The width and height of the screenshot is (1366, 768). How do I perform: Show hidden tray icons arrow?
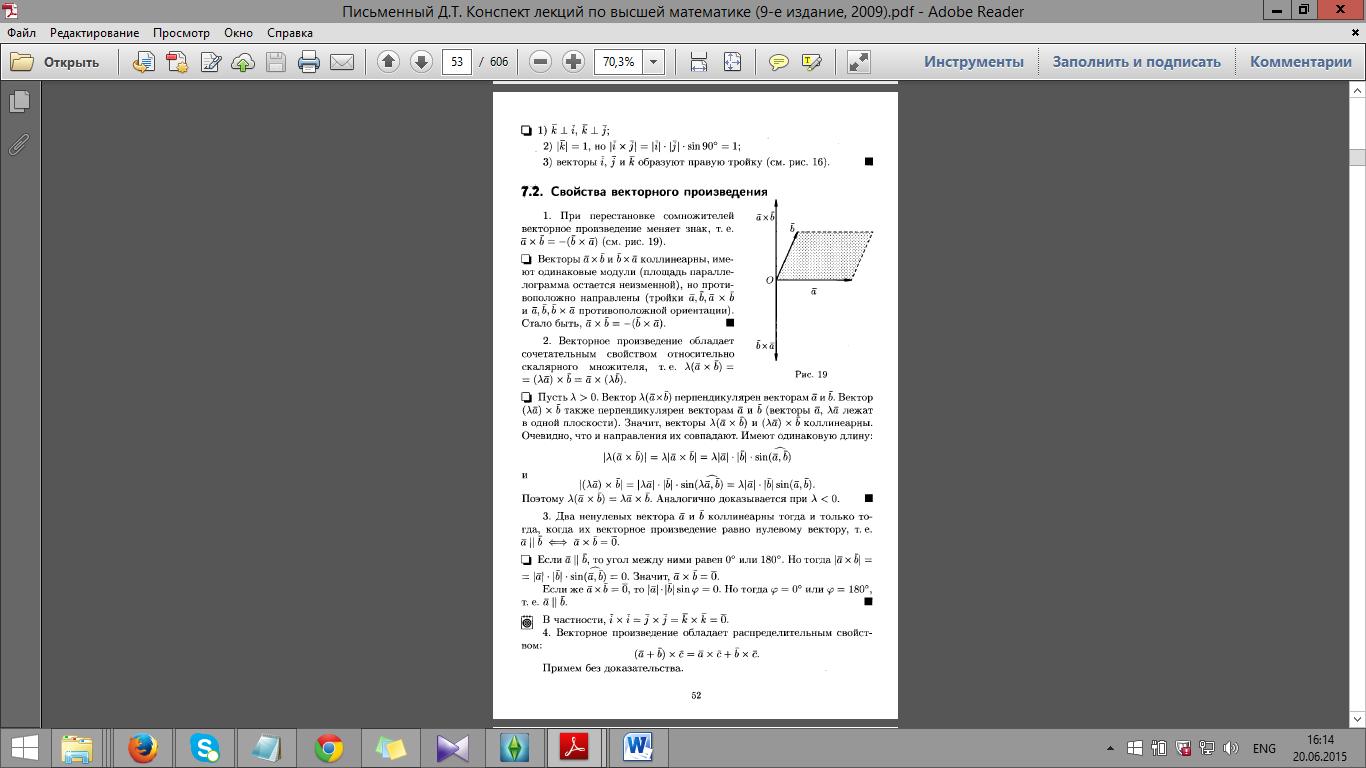click(x=1111, y=748)
